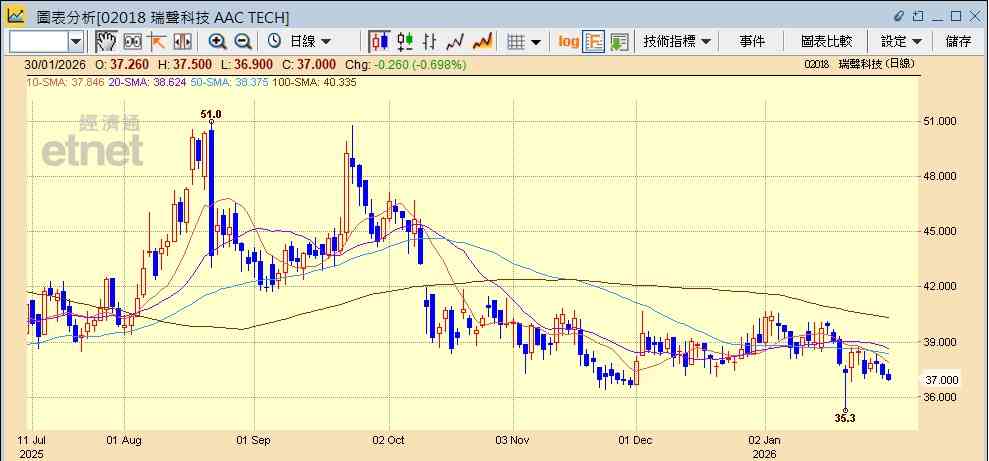Switch to line chart type
Image resolution: width=989 pixels, height=461 pixels.
point(455,42)
